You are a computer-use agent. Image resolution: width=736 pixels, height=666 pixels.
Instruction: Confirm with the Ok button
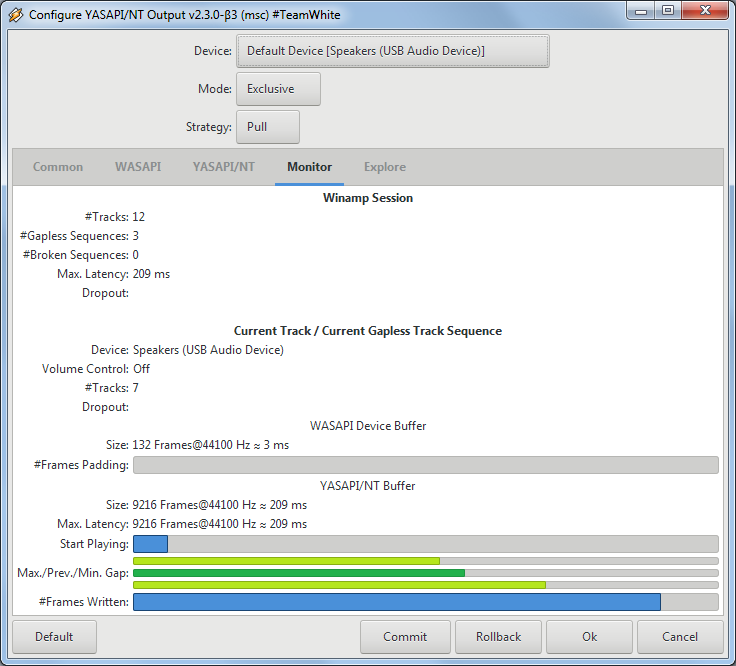tap(589, 637)
